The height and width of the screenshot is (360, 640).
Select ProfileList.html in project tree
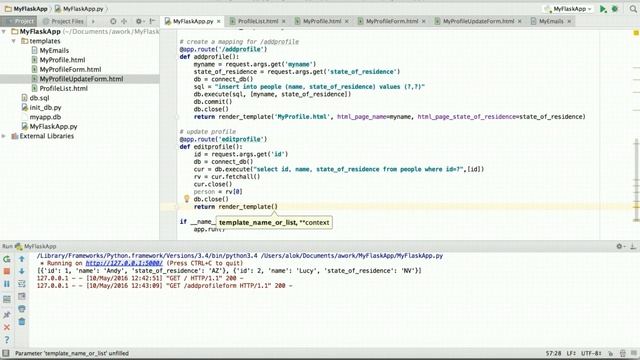pyautogui.click(x=63, y=88)
